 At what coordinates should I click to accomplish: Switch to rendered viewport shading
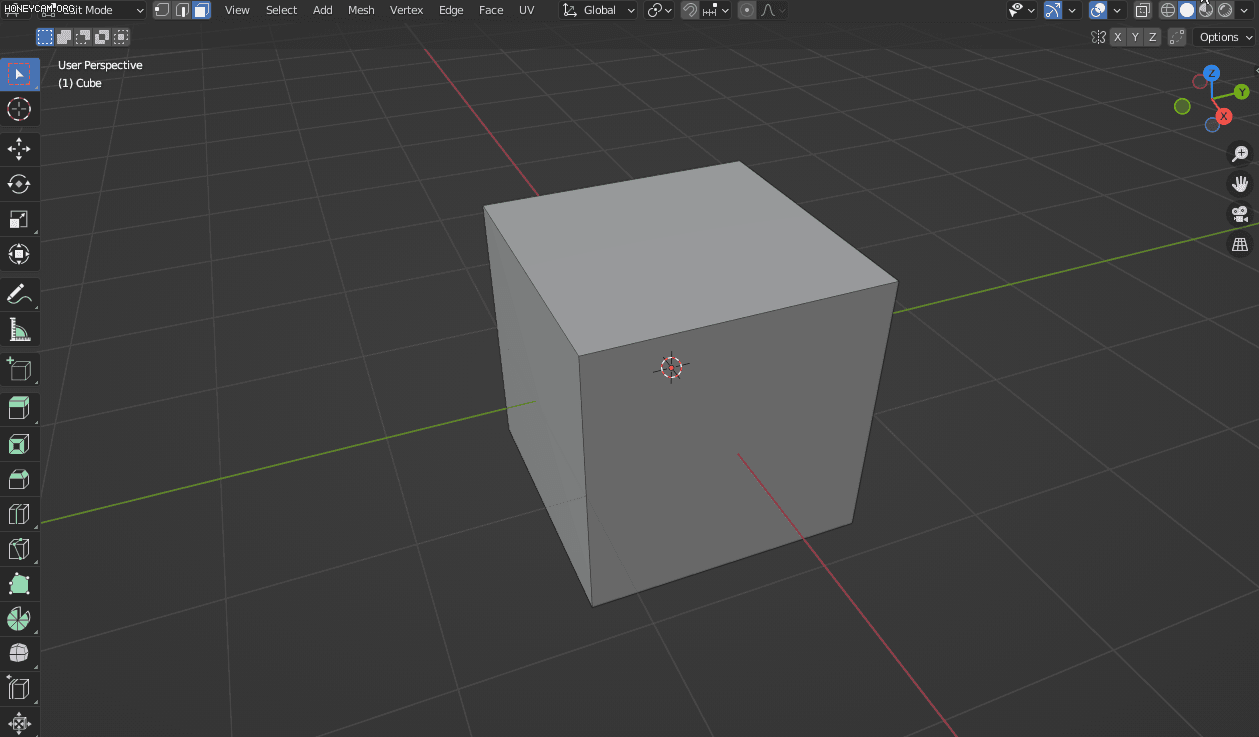tap(1225, 10)
